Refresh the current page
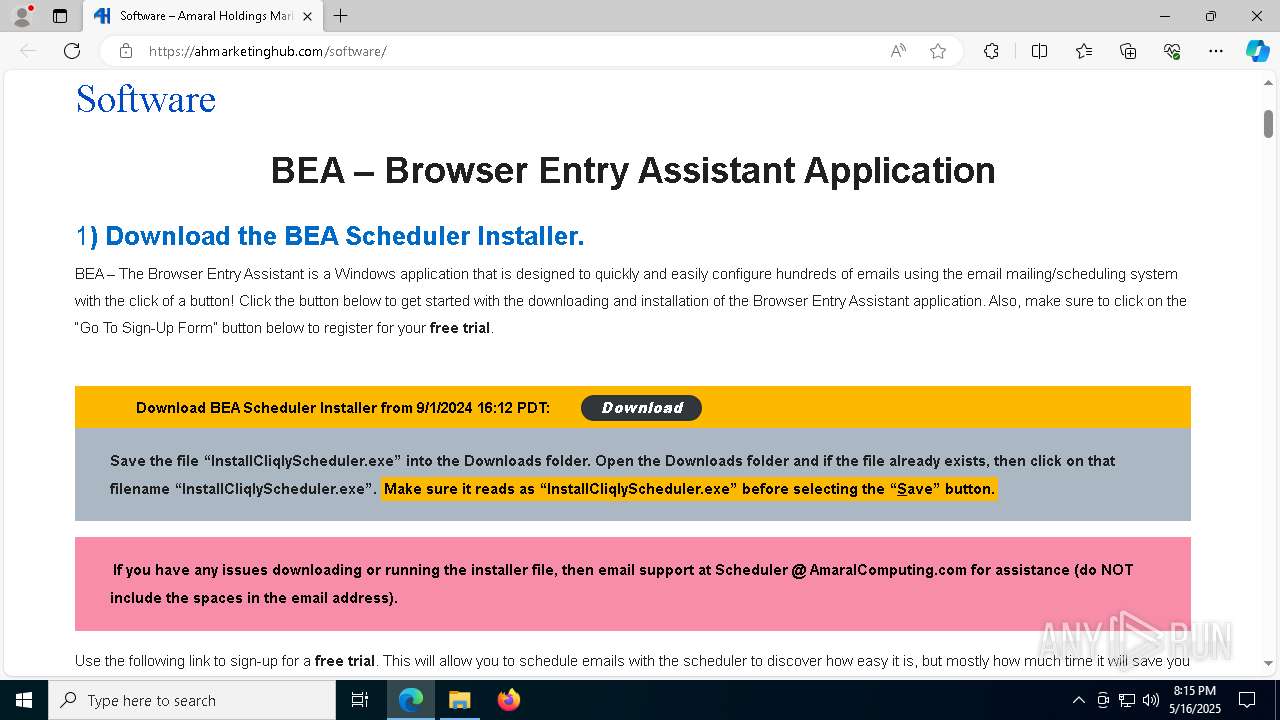The width and height of the screenshot is (1280, 720). coord(72,51)
